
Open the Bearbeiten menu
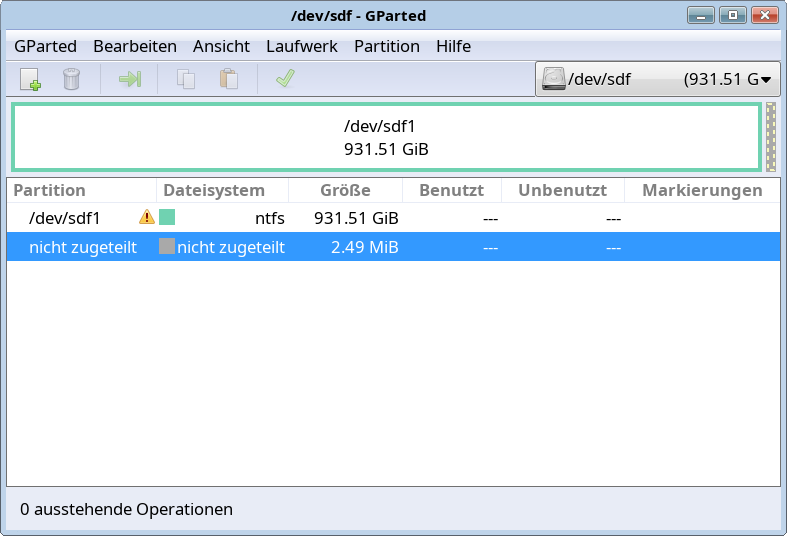[135, 46]
